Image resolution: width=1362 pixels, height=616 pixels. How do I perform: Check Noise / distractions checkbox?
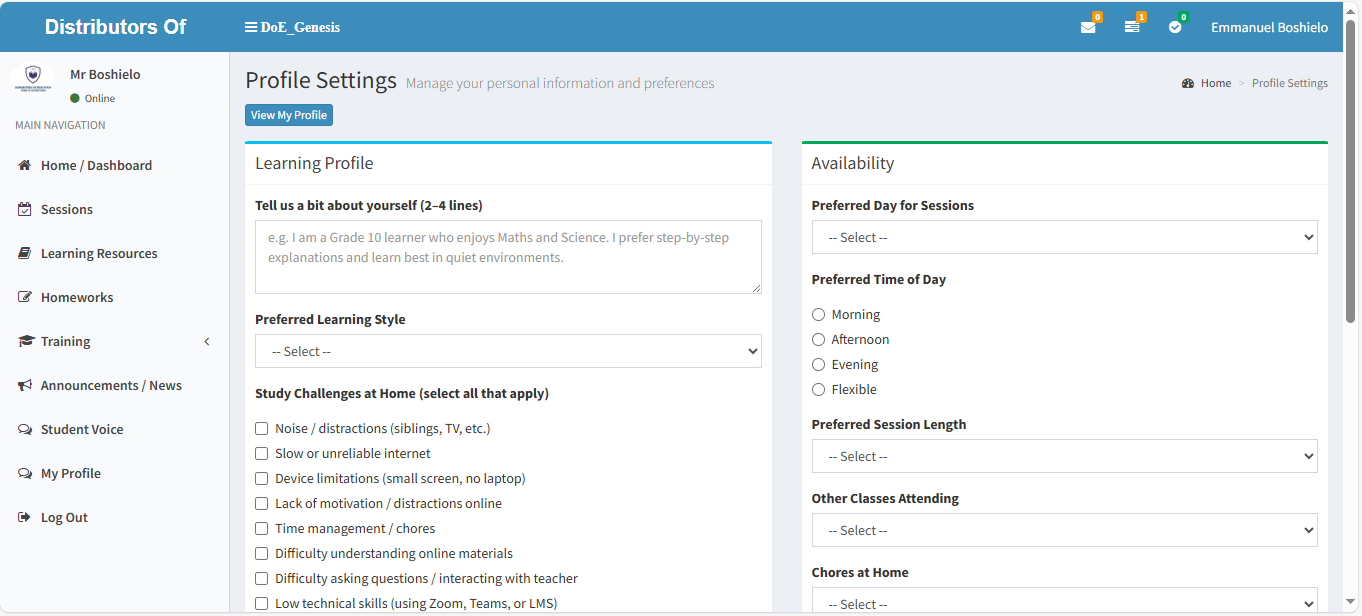pos(262,429)
